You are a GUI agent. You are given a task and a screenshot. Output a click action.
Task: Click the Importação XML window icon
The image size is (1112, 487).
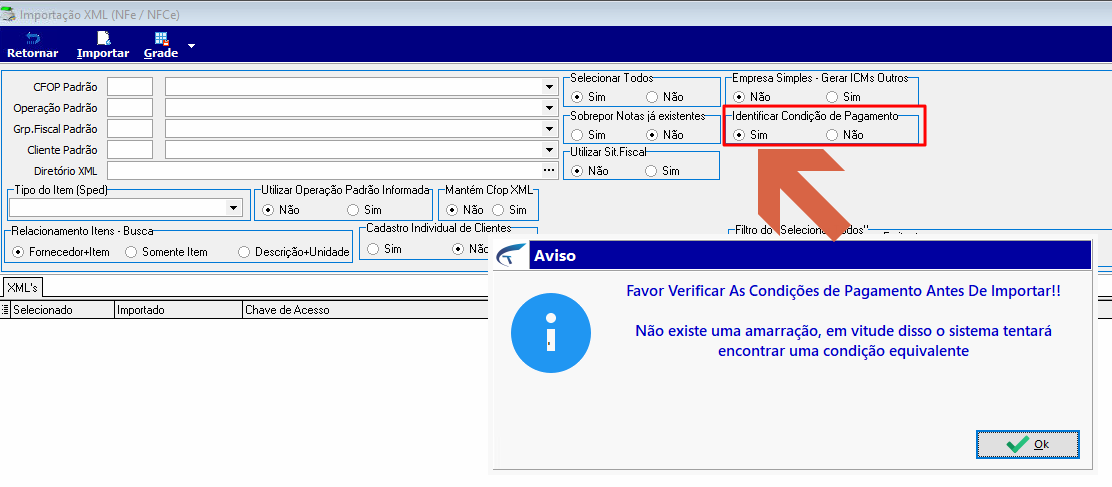[8, 13]
